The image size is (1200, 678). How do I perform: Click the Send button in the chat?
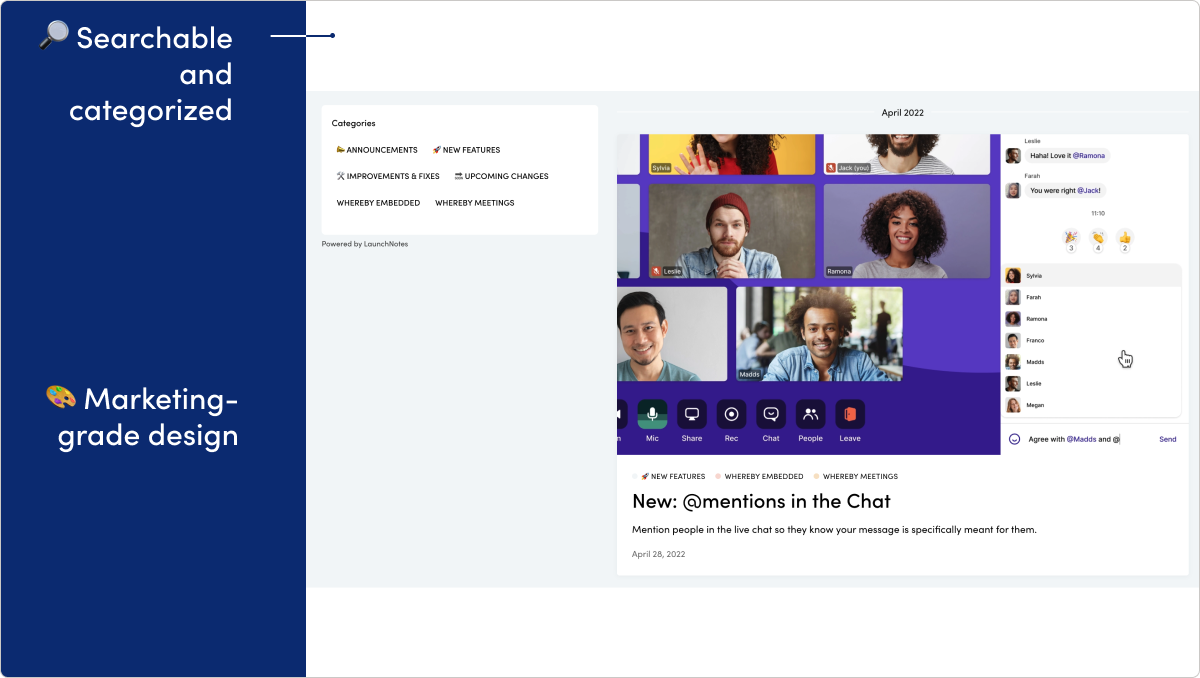1167,439
